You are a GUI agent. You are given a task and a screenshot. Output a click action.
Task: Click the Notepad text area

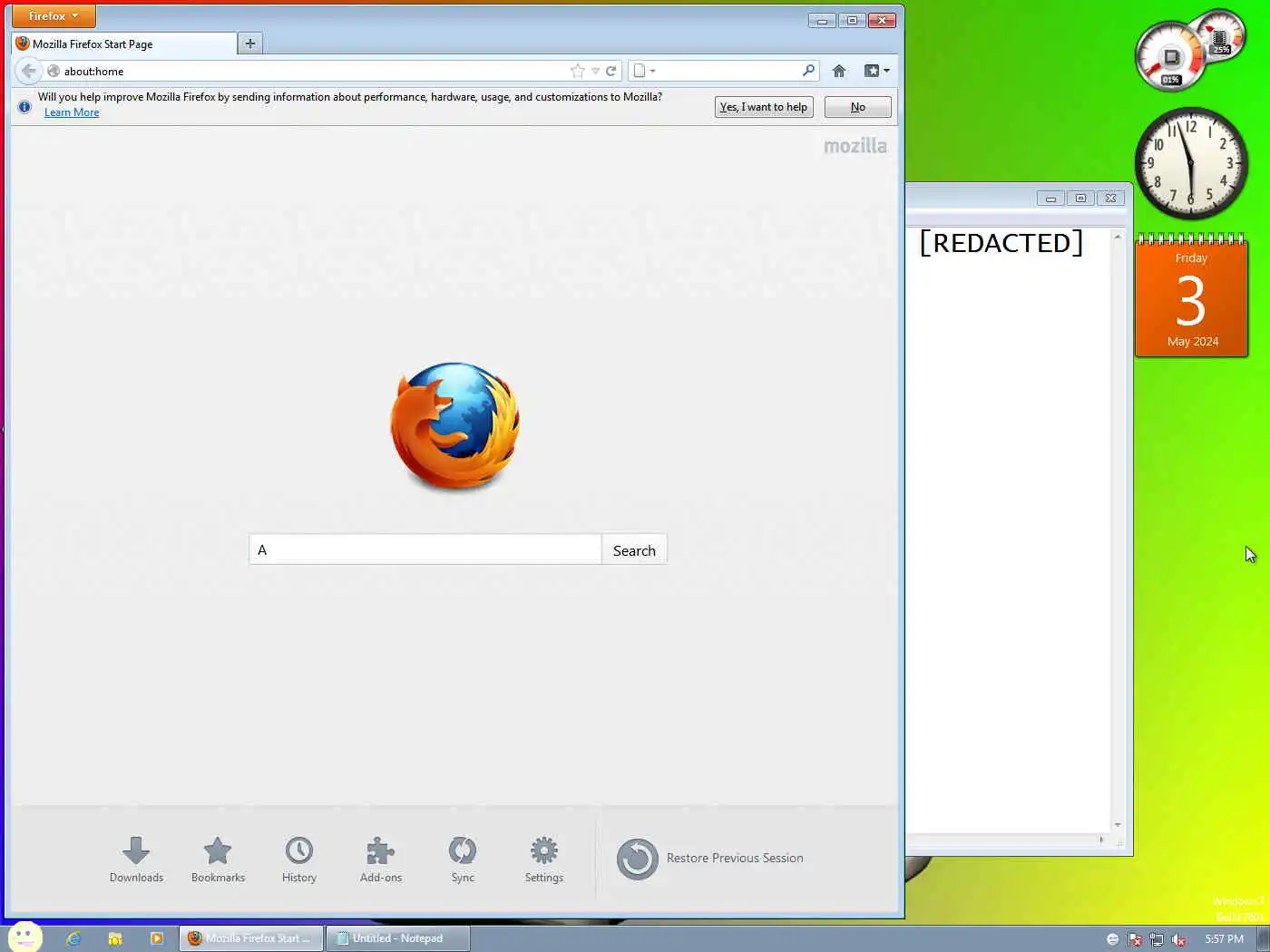[x=1008, y=530]
